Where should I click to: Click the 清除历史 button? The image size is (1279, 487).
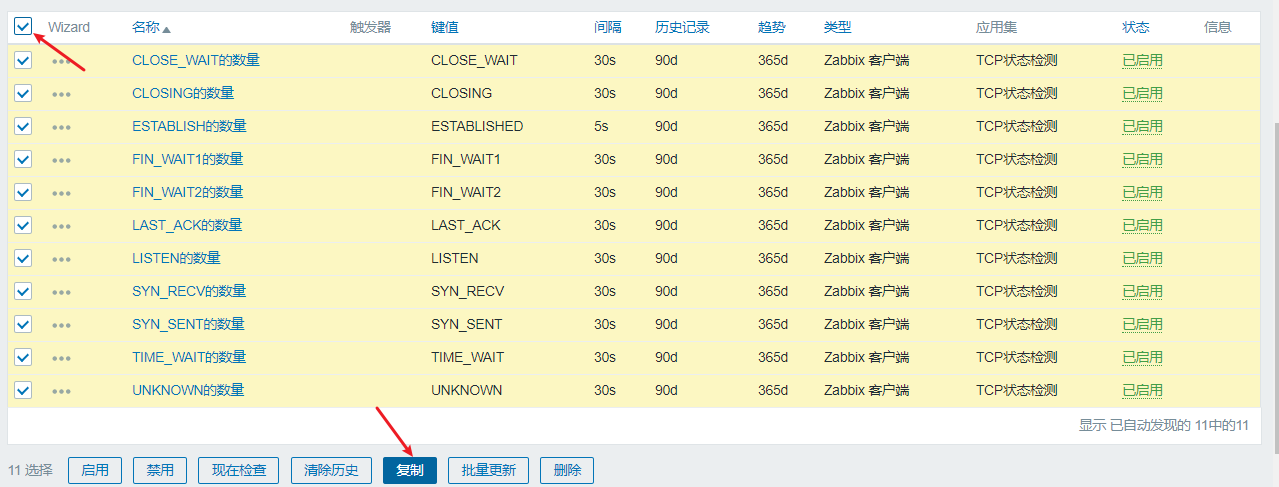pyautogui.click(x=331, y=470)
